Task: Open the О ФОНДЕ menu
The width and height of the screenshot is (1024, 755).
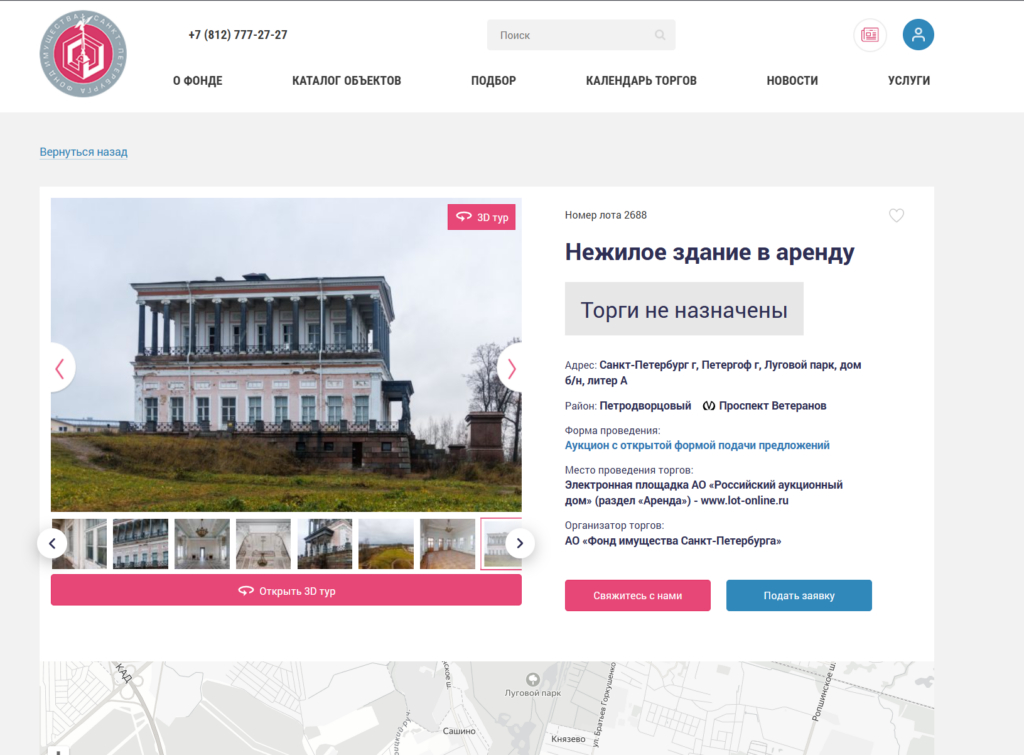Action: (x=198, y=80)
